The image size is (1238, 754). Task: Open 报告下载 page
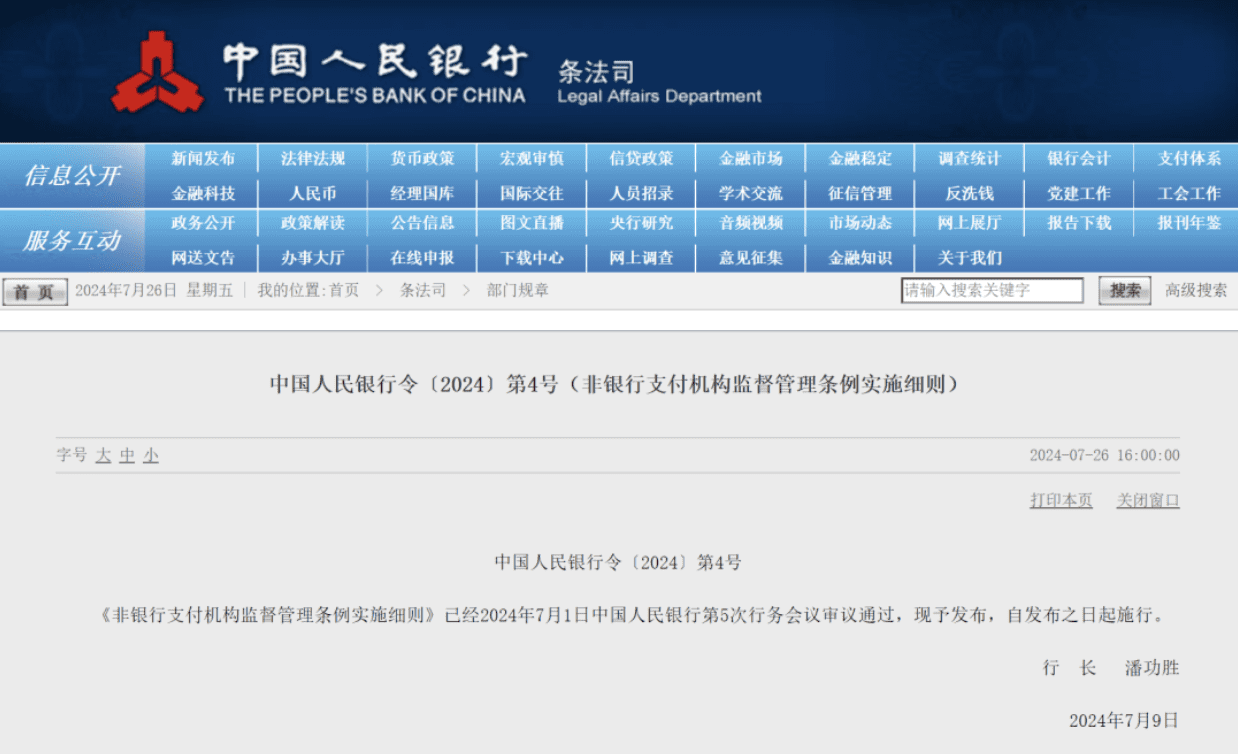pos(1079,223)
